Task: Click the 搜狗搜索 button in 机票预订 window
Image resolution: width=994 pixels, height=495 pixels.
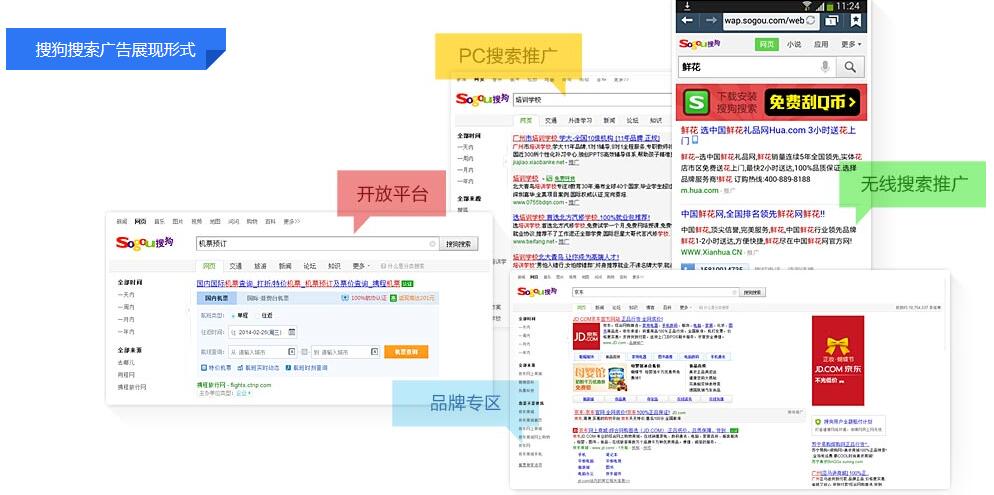Action: pyautogui.click(x=459, y=244)
